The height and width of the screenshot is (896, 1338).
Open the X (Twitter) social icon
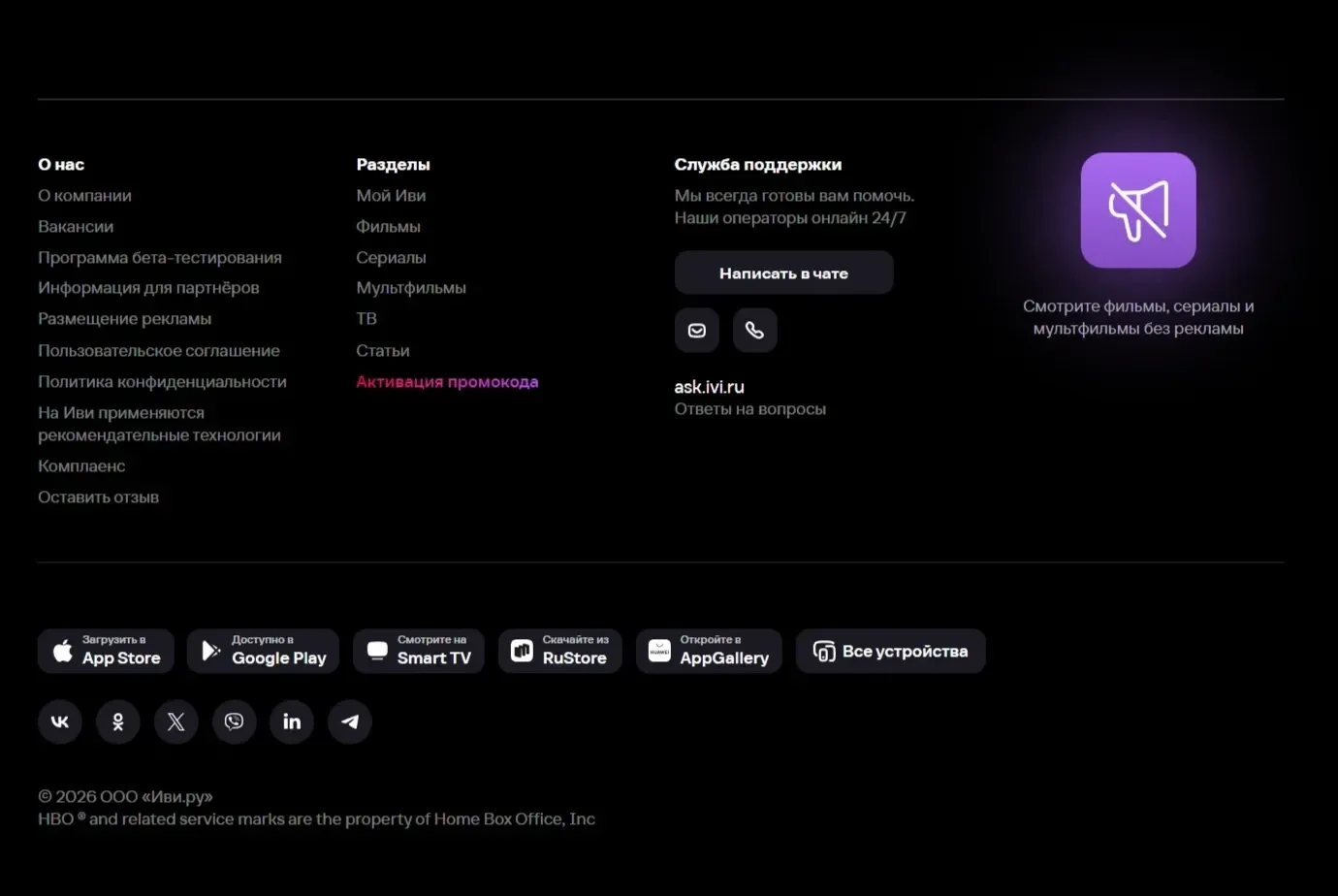176,721
